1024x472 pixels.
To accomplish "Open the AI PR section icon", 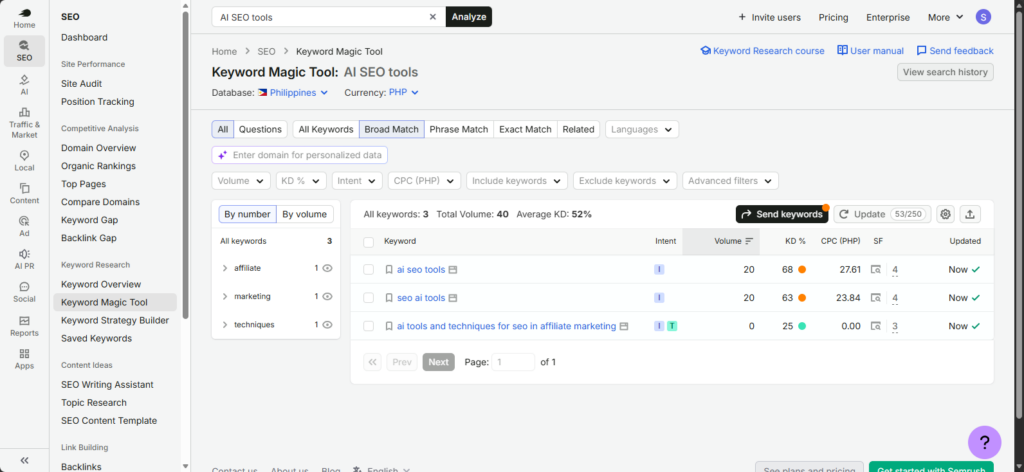I will (24, 259).
